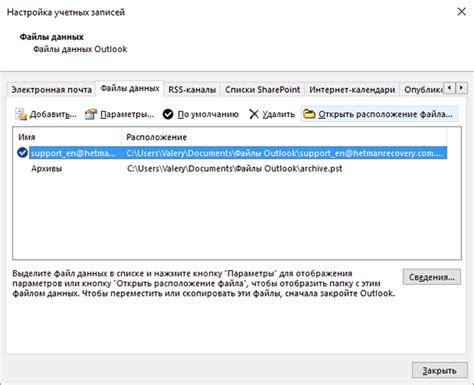Click Открыть расположение файла... text
The width and height of the screenshot is (474, 385).
coord(385,114)
